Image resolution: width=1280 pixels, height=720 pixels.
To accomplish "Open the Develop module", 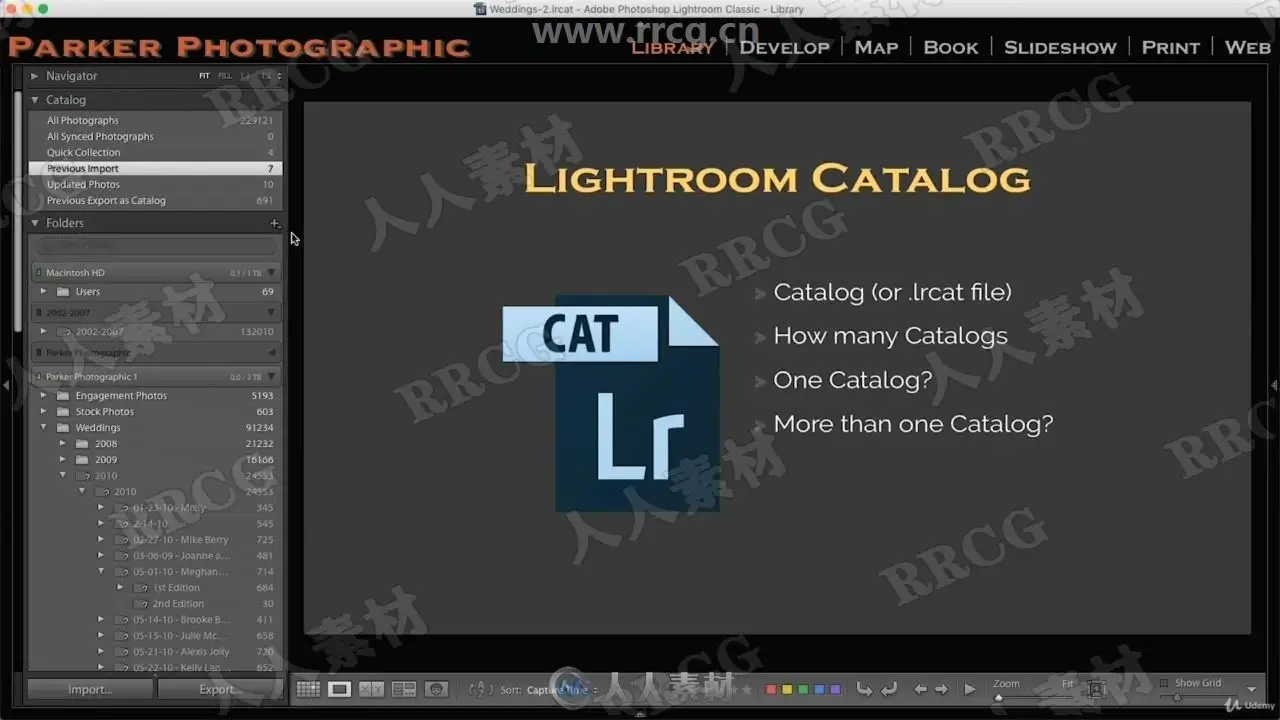I will point(784,47).
